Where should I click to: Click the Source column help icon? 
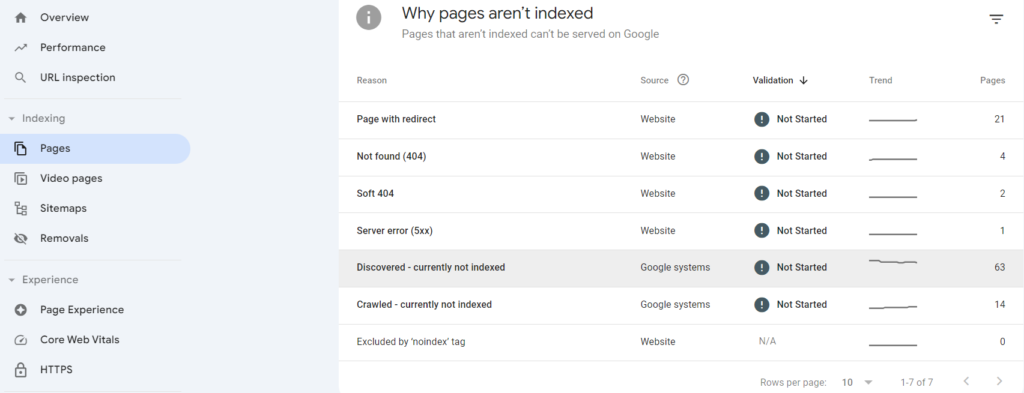(x=683, y=80)
